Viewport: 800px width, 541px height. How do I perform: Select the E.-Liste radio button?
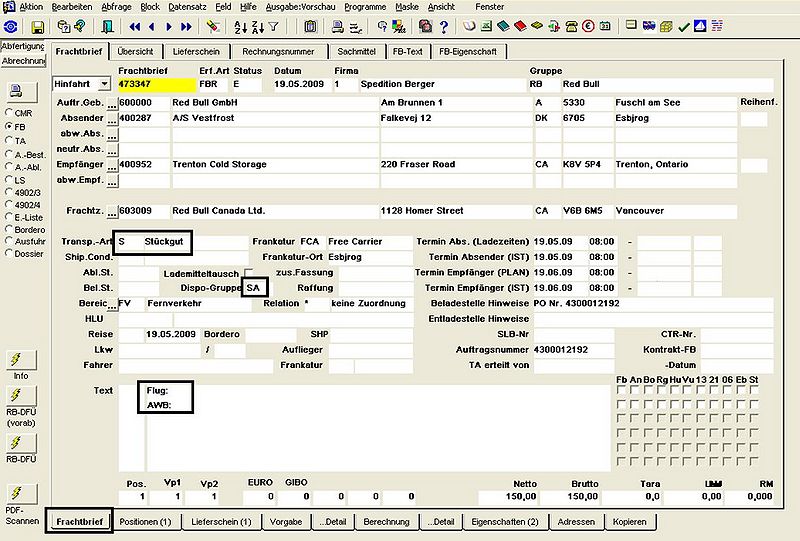tap(9, 217)
